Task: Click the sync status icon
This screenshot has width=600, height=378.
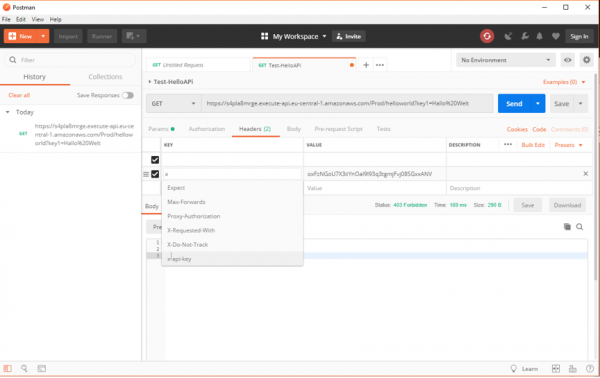Action: pyautogui.click(x=487, y=36)
